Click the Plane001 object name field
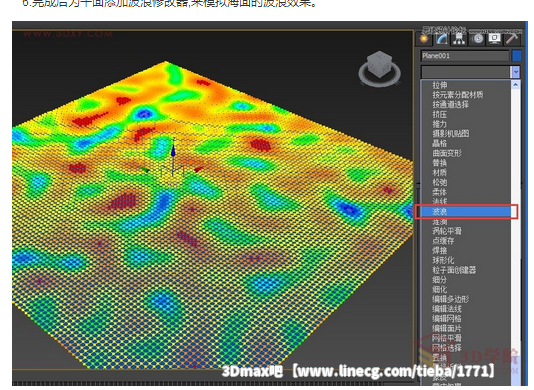This screenshot has width=534, height=390. point(465,56)
